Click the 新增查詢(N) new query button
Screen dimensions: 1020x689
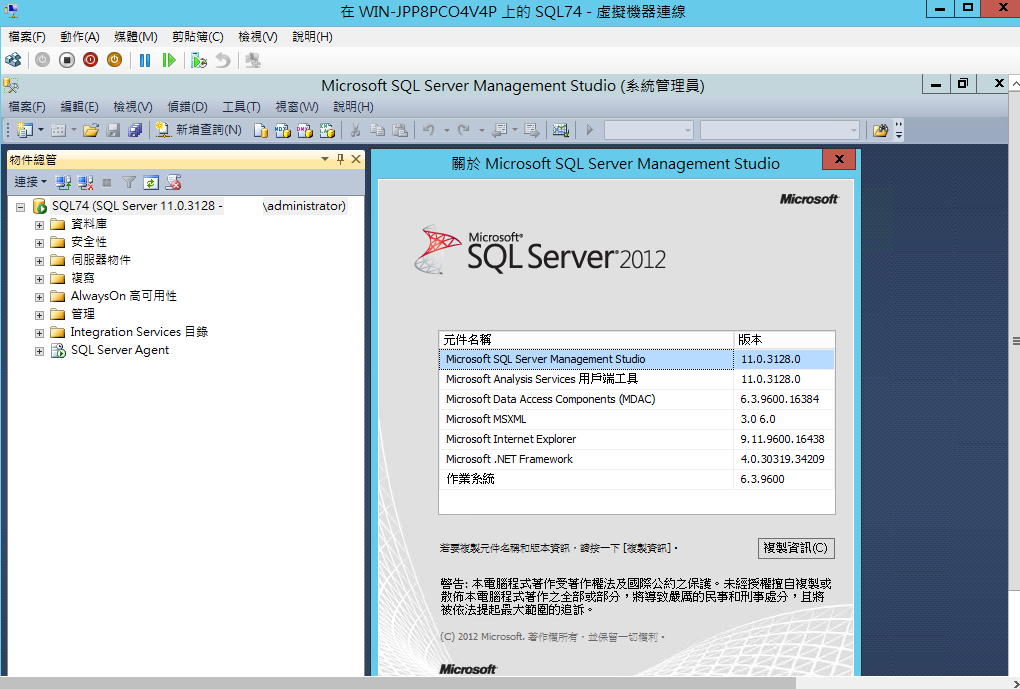pos(199,130)
